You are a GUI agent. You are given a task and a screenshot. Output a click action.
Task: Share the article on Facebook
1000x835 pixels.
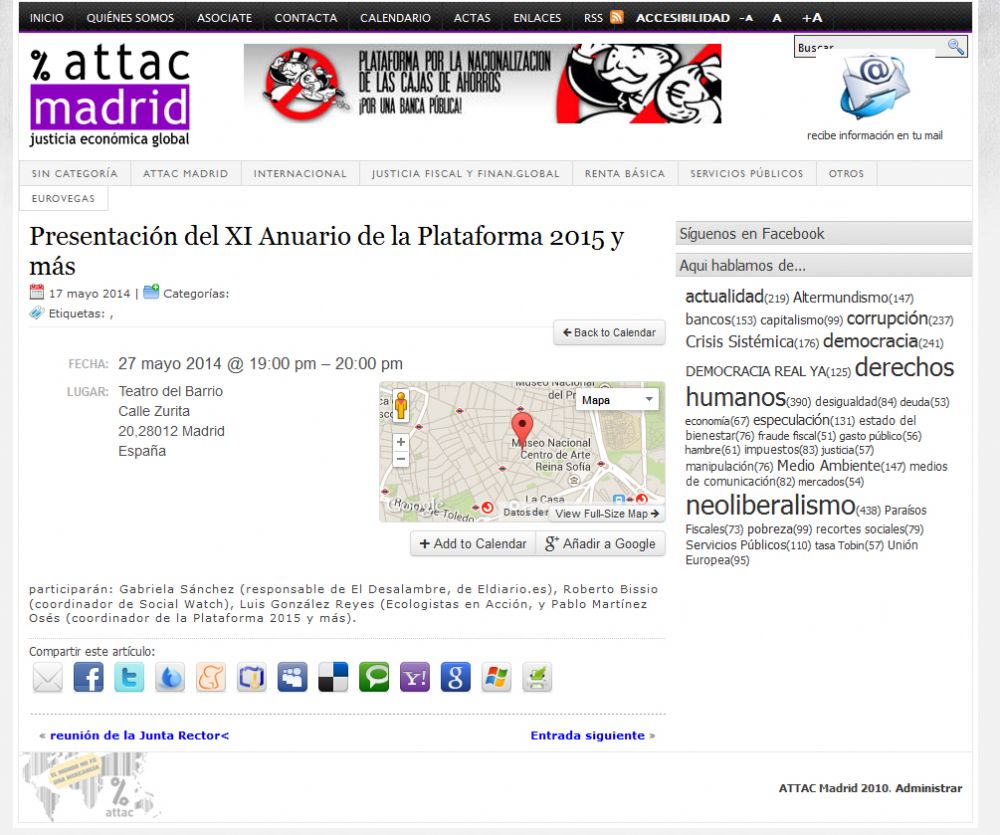click(x=88, y=677)
